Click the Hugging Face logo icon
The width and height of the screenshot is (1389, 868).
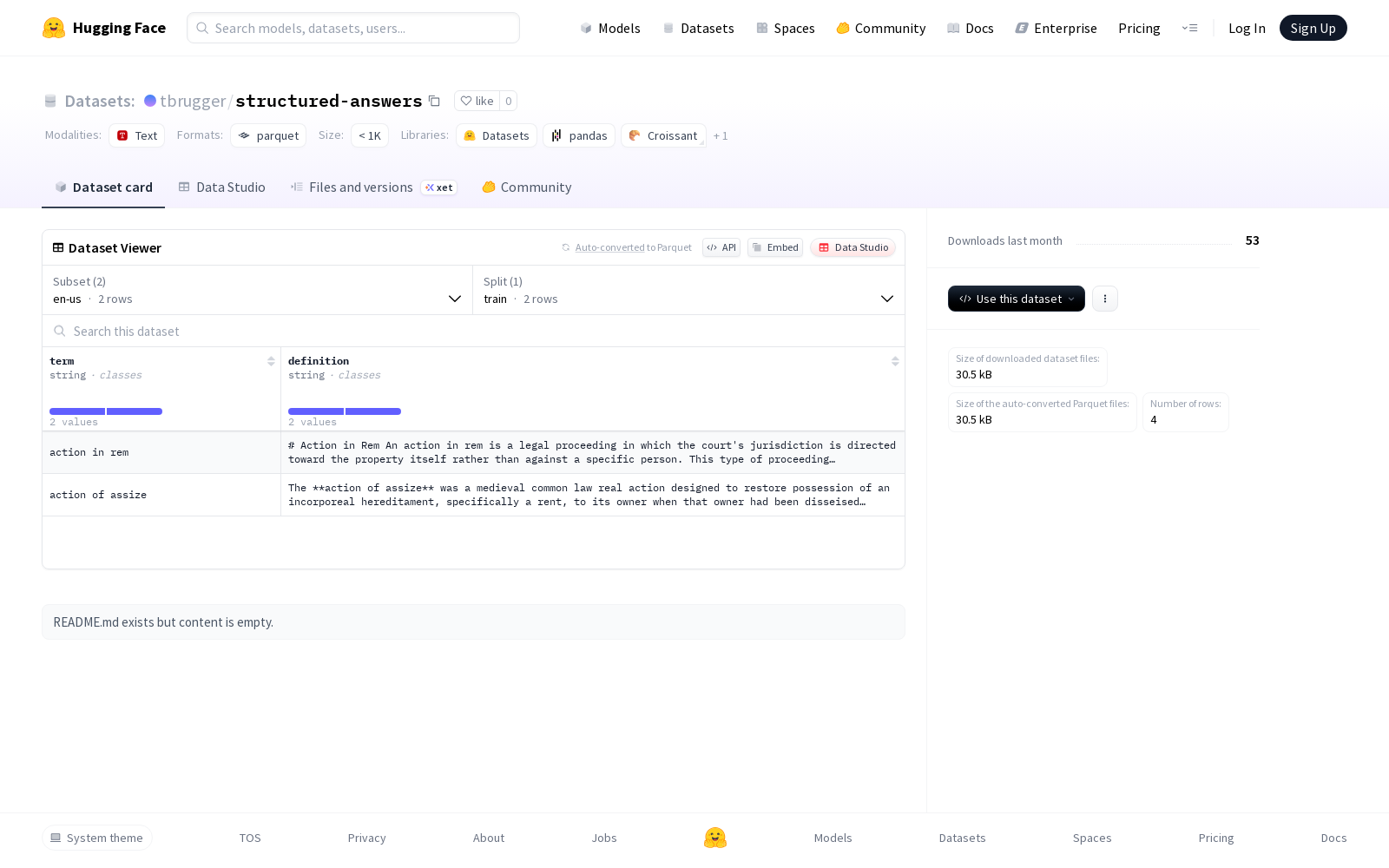coord(54,28)
